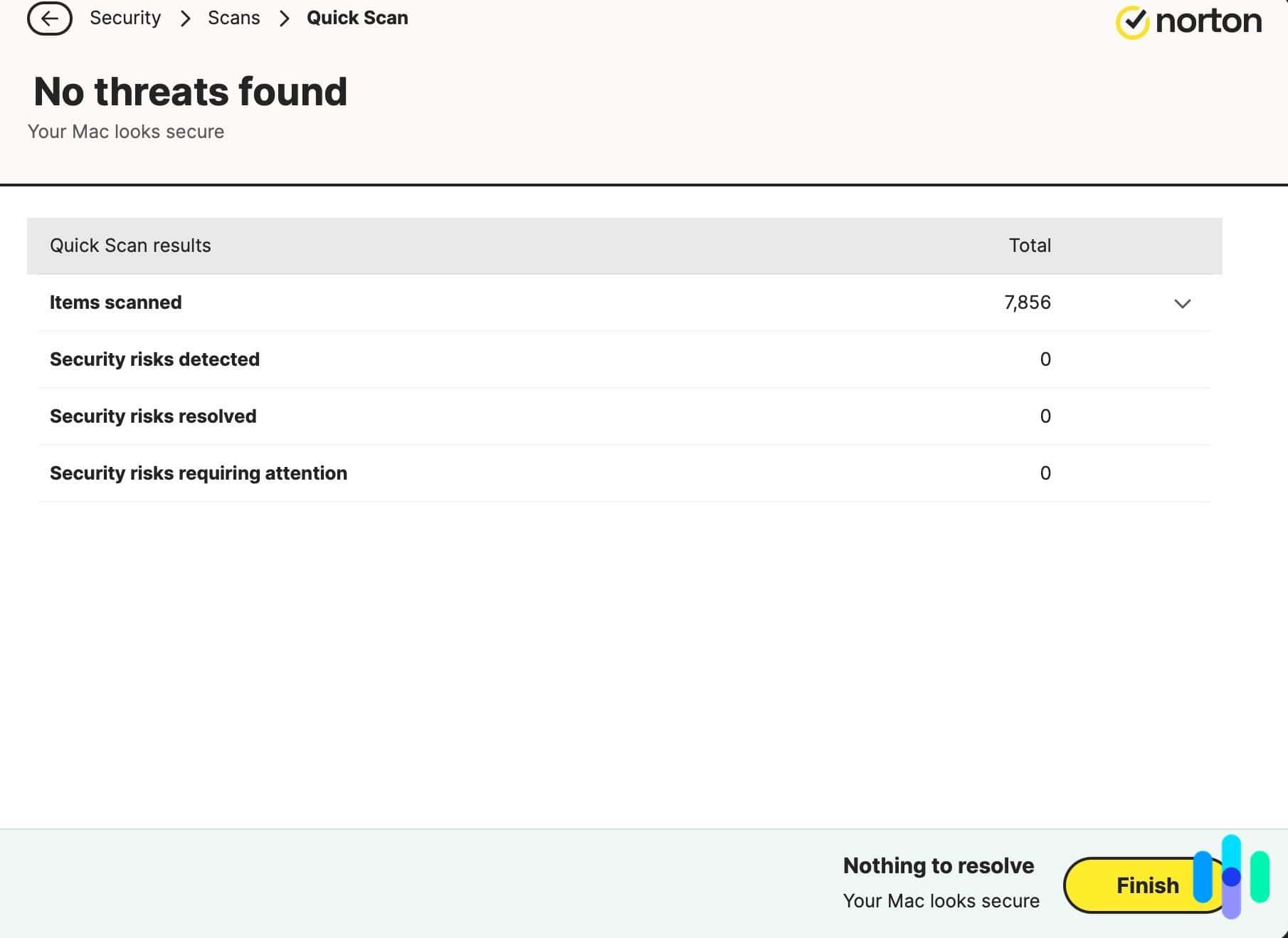Screen dimensions: 1288x938
Task: Click Security risks requiring attention row
Action: click(199, 473)
